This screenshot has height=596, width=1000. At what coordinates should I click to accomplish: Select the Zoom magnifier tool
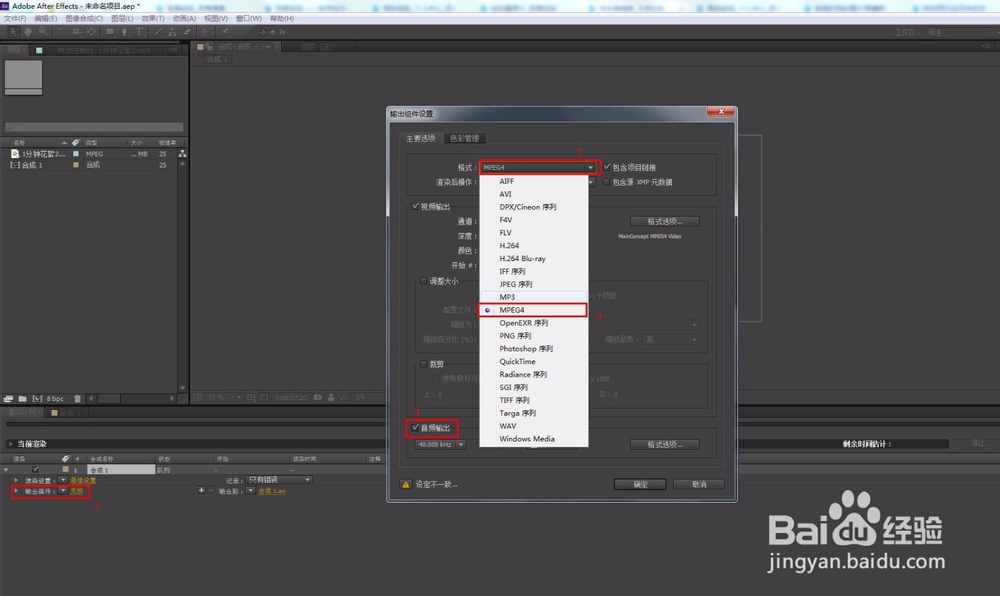click(43, 31)
